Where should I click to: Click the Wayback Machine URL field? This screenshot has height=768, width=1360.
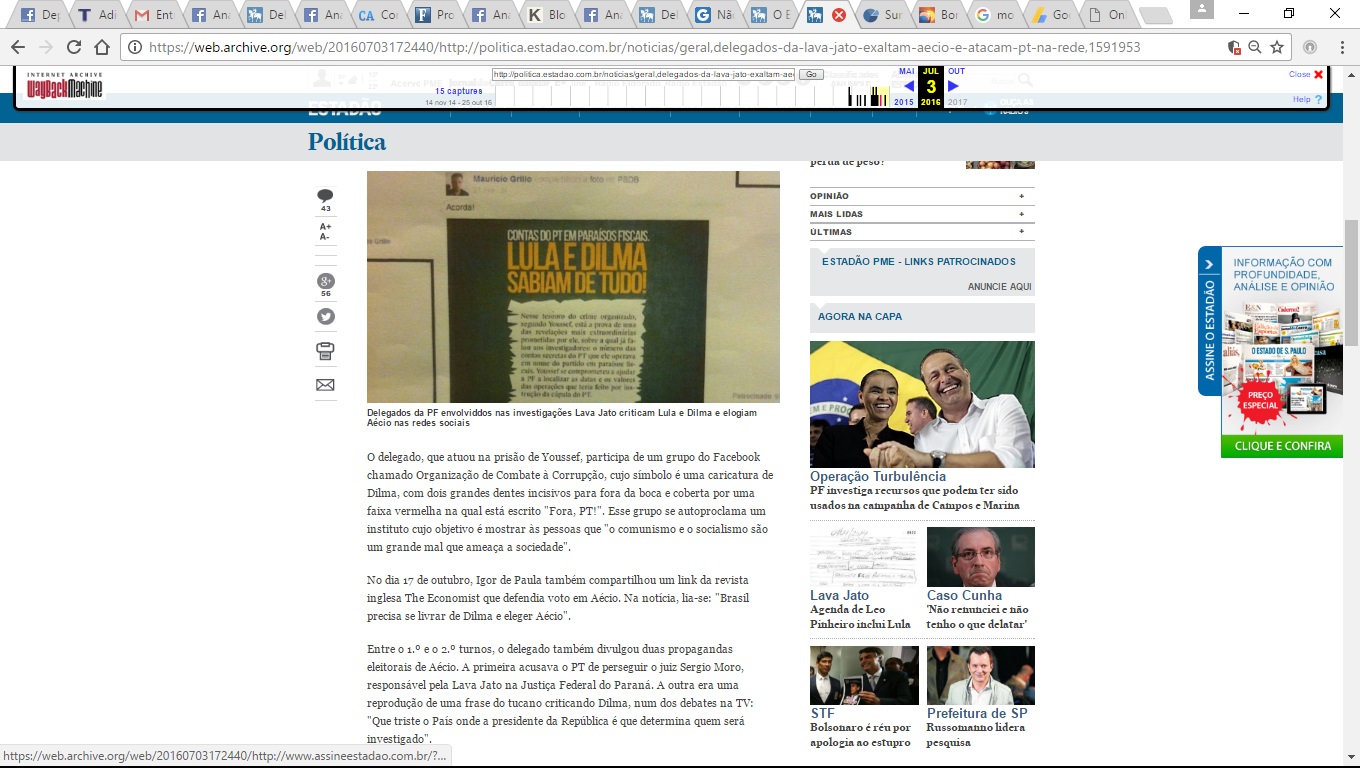[x=643, y=75]
